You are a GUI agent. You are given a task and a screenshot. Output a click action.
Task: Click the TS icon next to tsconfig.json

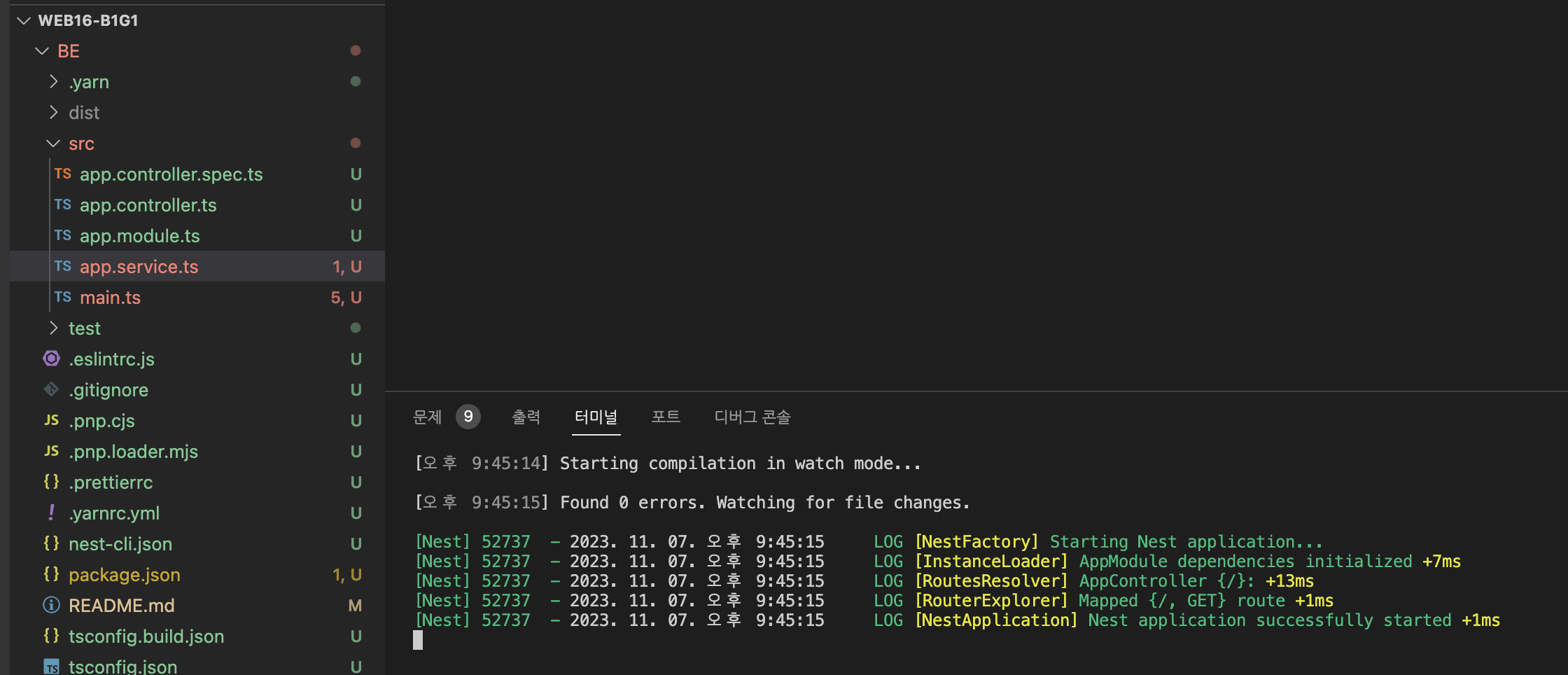pyautogui.click(x=51, y=667)
